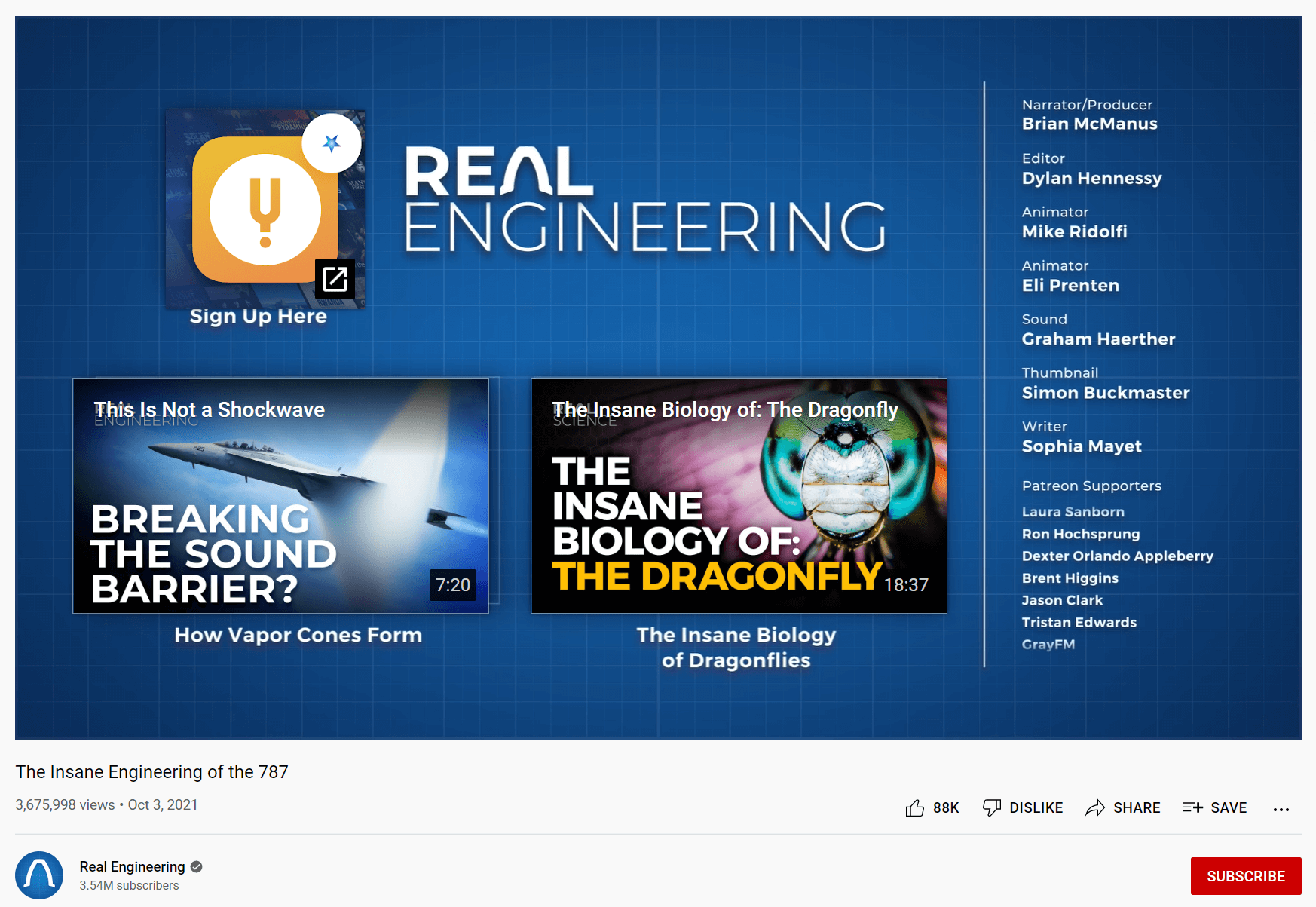This screenshot has height=907, width=1316.
Task: Click the verified checkmark badge beside Real Engineering
Action: click(197, 867)
